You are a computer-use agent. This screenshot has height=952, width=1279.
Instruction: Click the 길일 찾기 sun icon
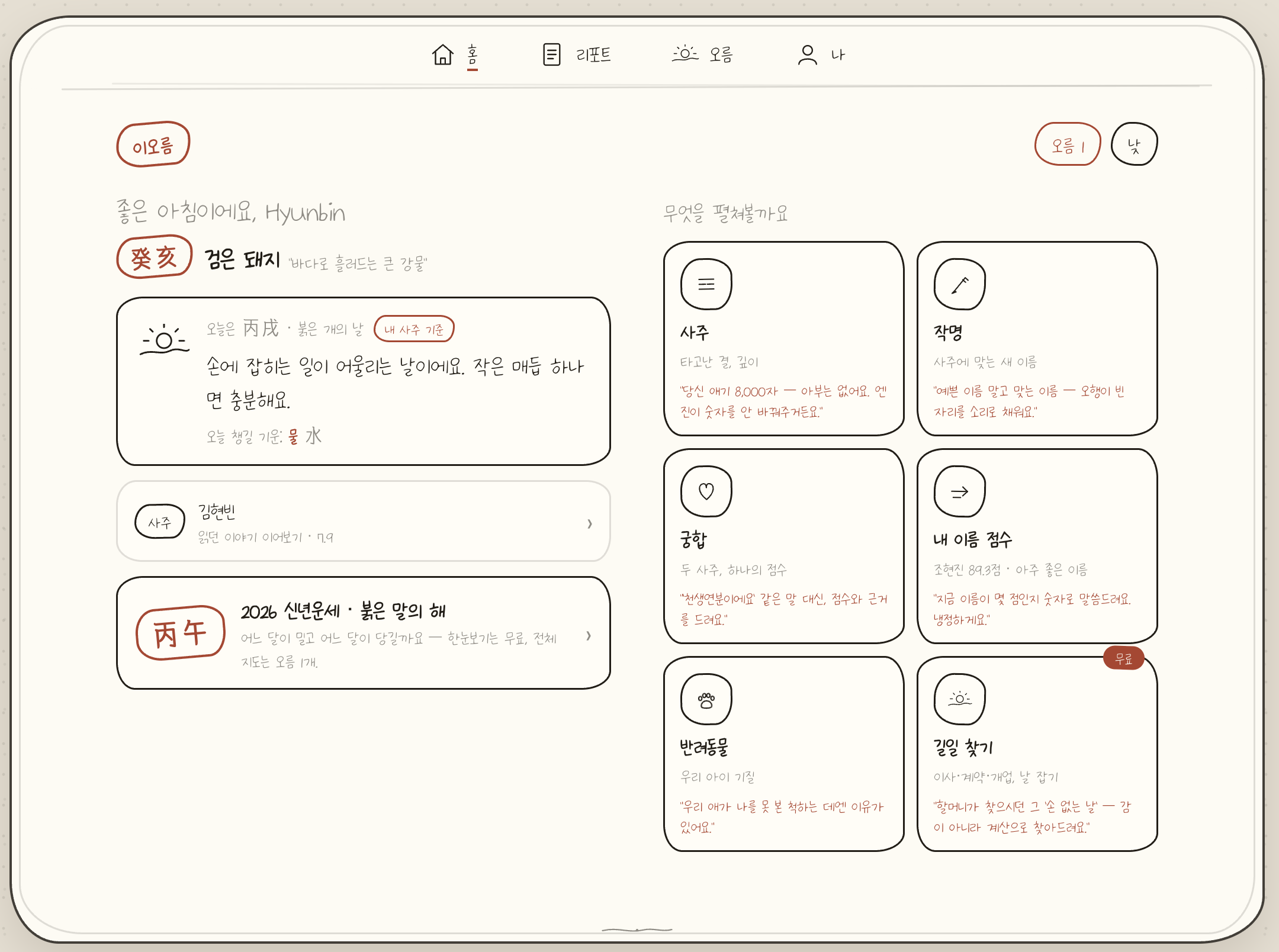tap(960, 699)
